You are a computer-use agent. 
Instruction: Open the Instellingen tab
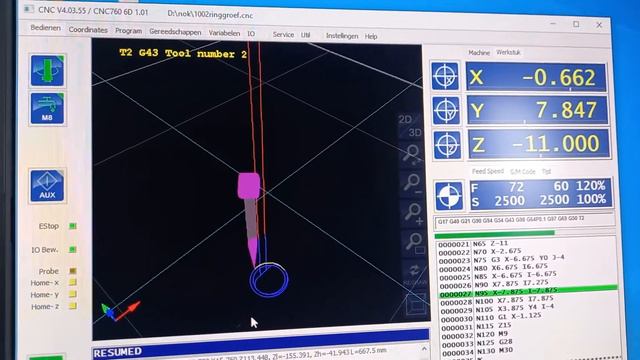coord(342,36)
